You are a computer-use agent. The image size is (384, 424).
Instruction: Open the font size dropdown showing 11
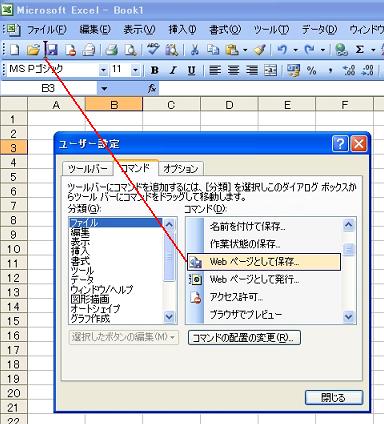coord(135,70)
